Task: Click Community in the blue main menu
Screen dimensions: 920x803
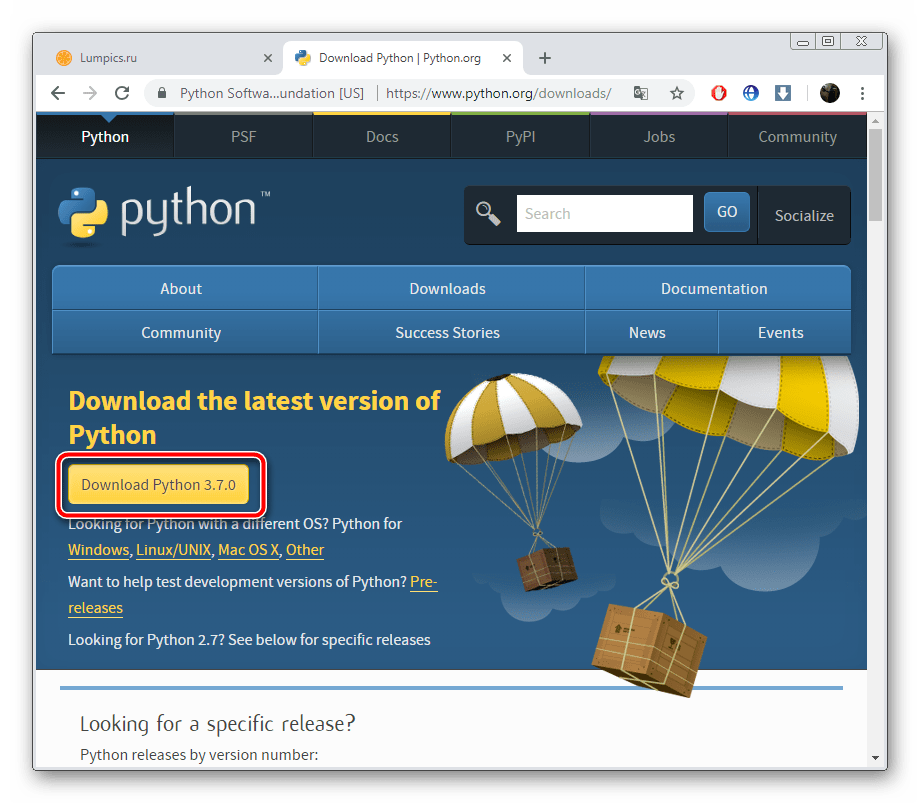Action: pyautogui.click(x=185, y=333)
